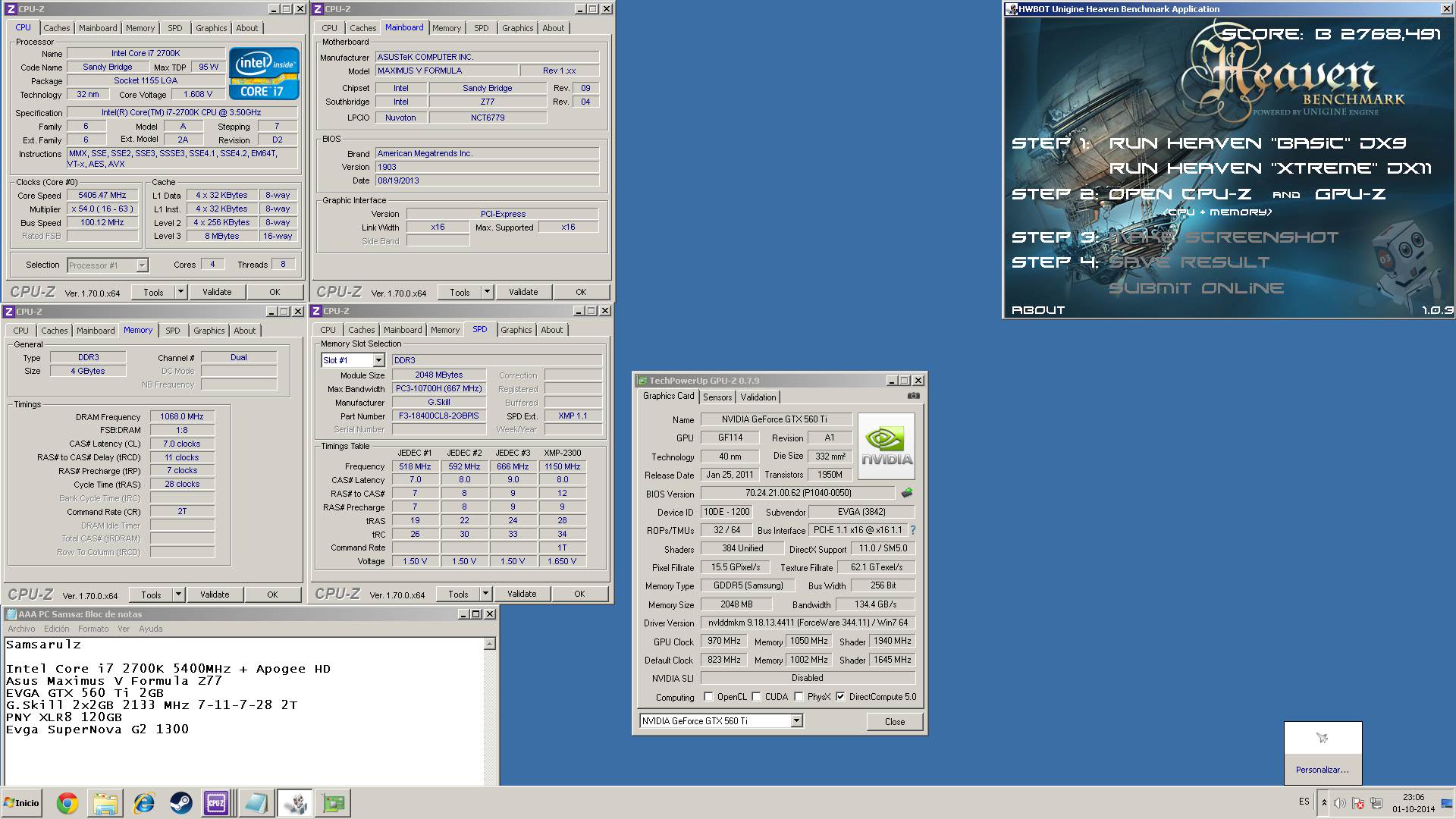Launch Internet Explorer from the taskbar
1456x819 pixels.
coord(143,803)
